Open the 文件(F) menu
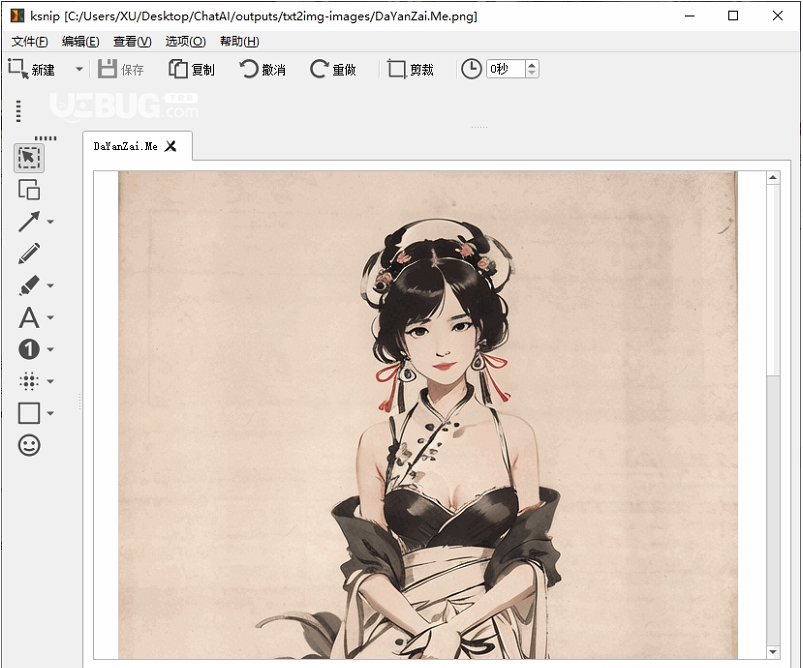The height and width of the screenshot is (668, 803). (30, 41)
